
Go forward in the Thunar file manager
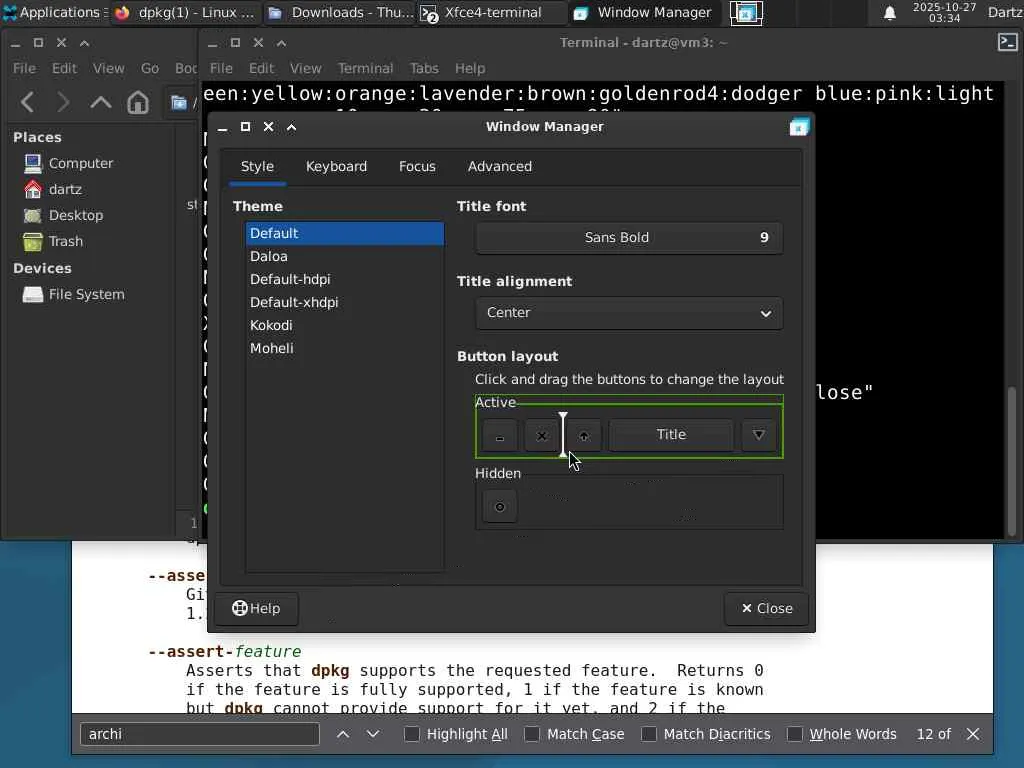[x=63, y=103]
